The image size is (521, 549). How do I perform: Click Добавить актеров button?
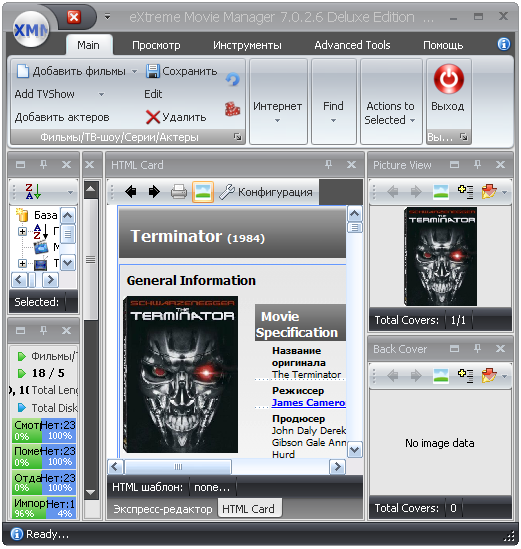click(62, 117)
